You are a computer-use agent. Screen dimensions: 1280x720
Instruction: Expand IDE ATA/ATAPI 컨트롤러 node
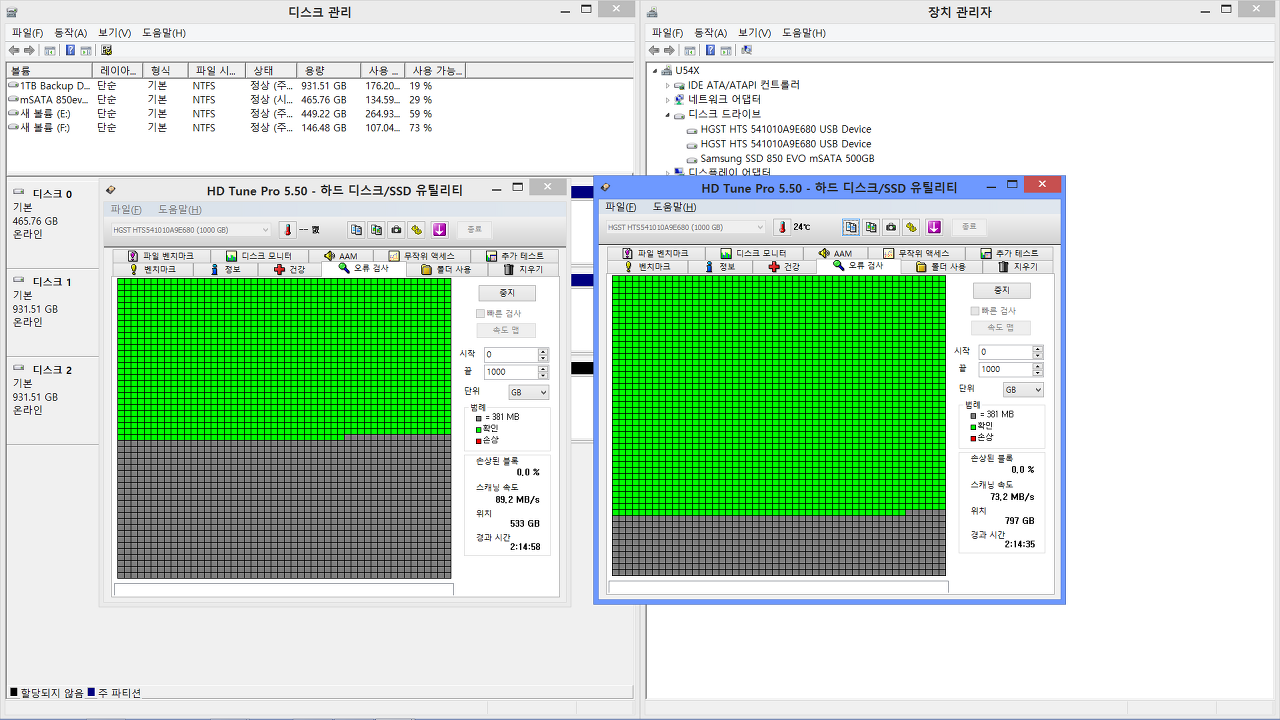[x=668, y=85]
